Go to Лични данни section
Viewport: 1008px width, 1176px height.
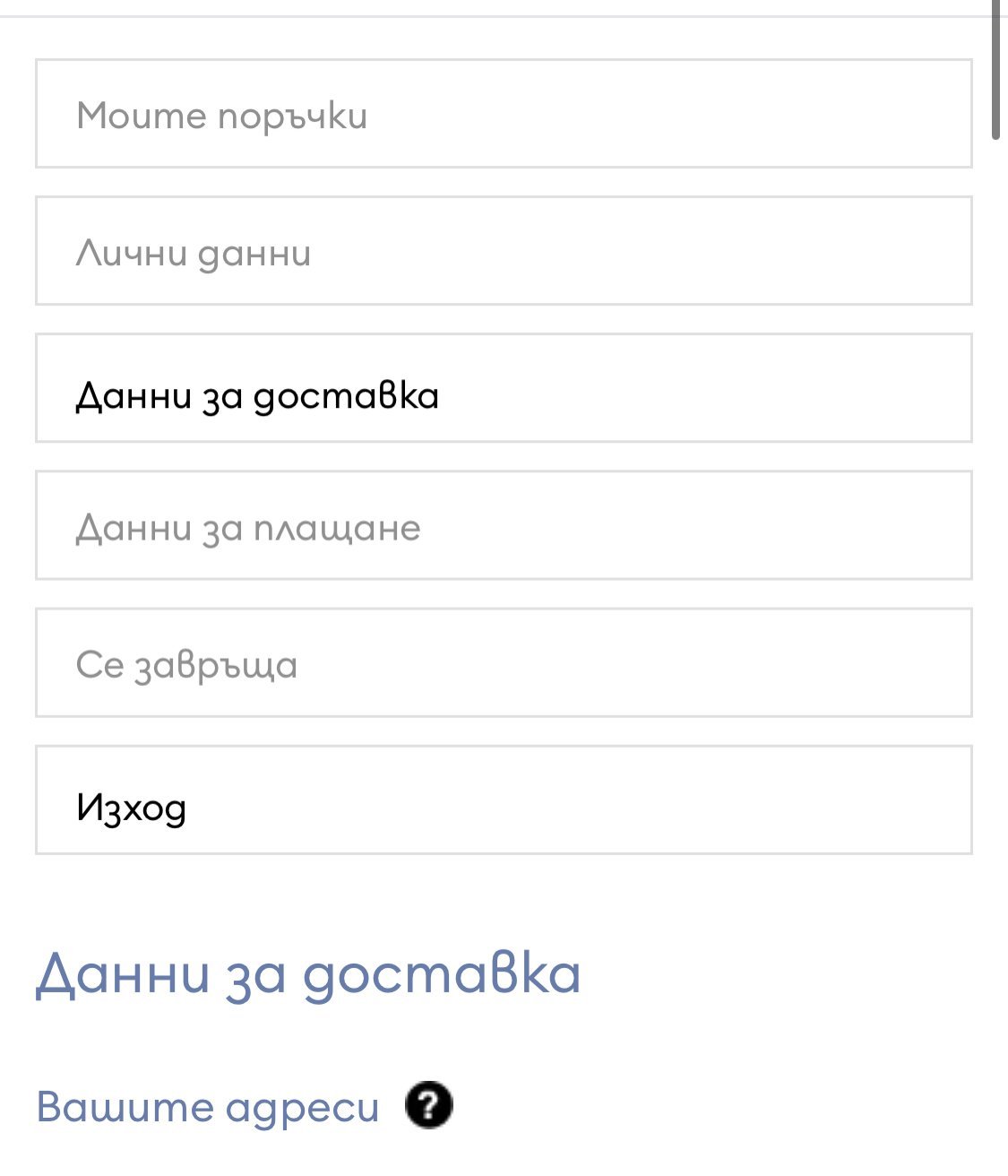504,251
